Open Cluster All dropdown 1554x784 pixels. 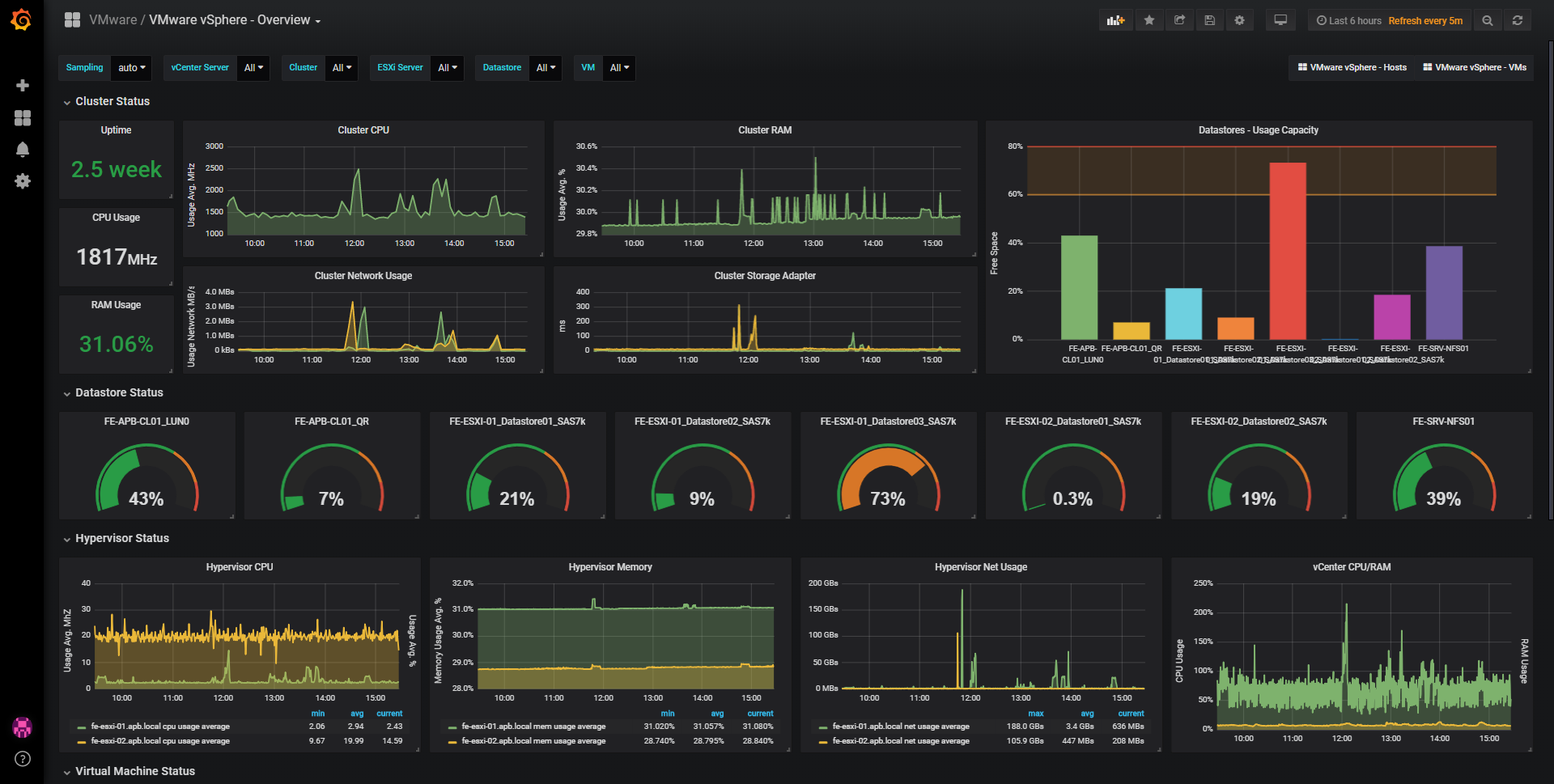(342, 68)
